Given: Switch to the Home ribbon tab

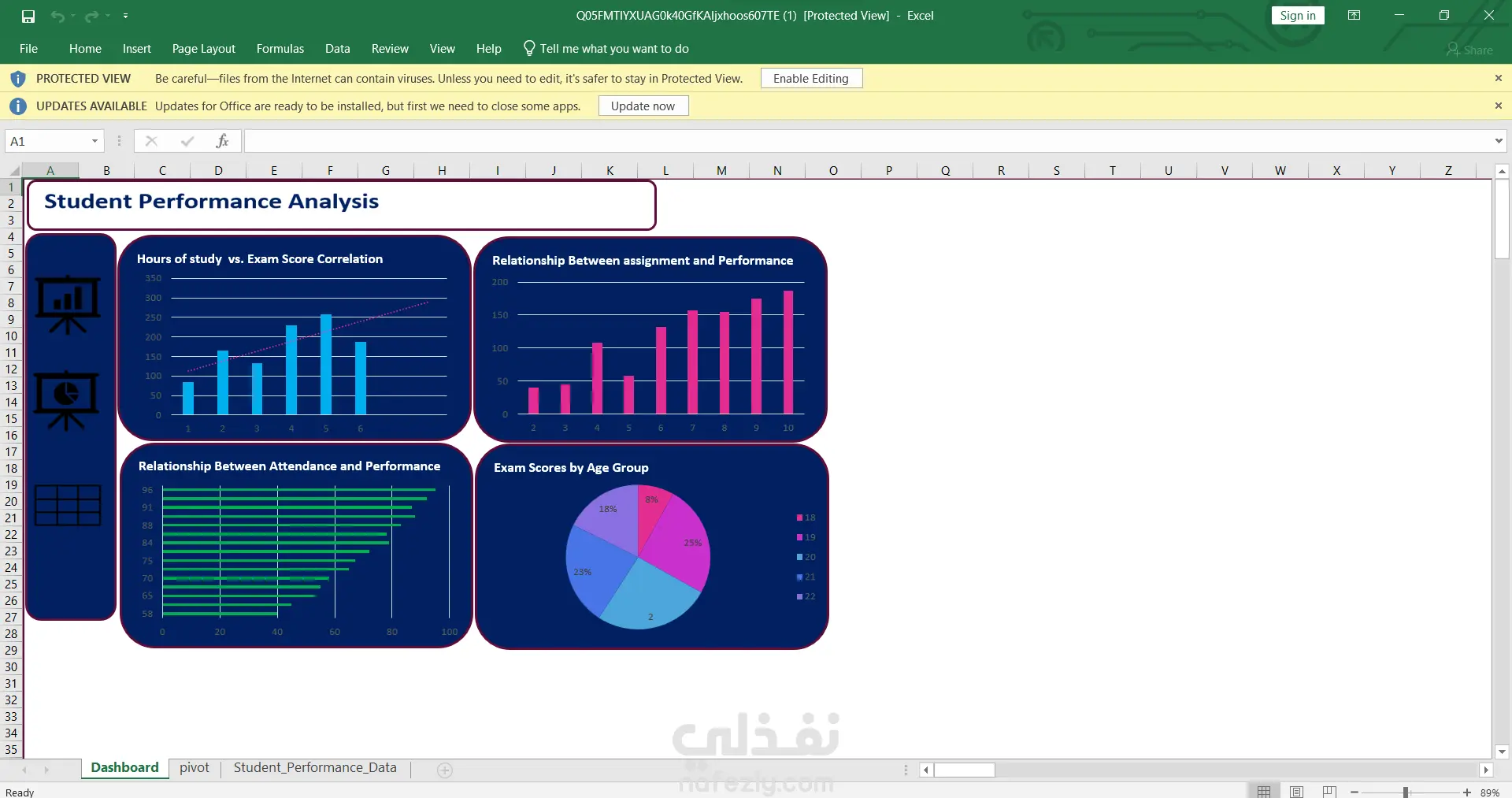Looking at the screenshot, I should tap(85, 49).
